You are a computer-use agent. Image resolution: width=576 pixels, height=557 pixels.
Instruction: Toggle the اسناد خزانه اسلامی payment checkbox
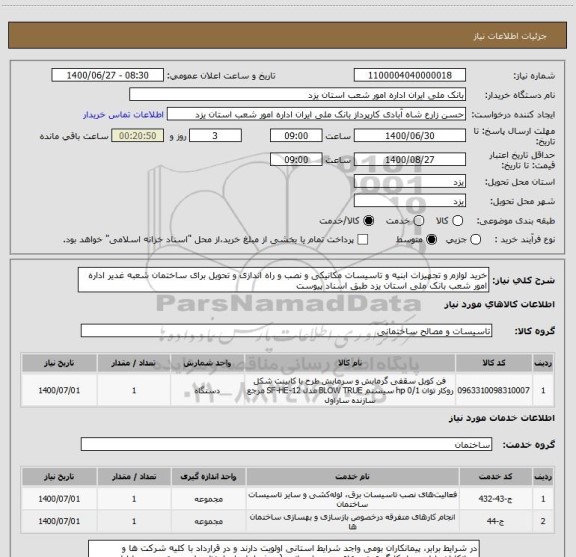pos(363,240)
